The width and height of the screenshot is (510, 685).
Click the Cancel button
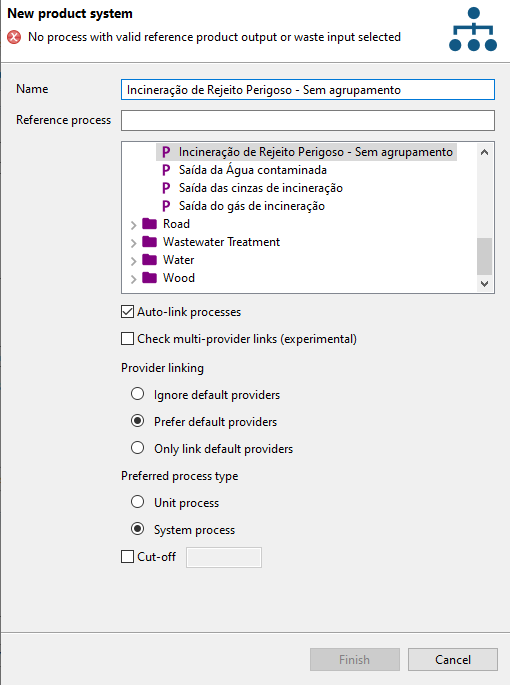(x=453, y=659)
